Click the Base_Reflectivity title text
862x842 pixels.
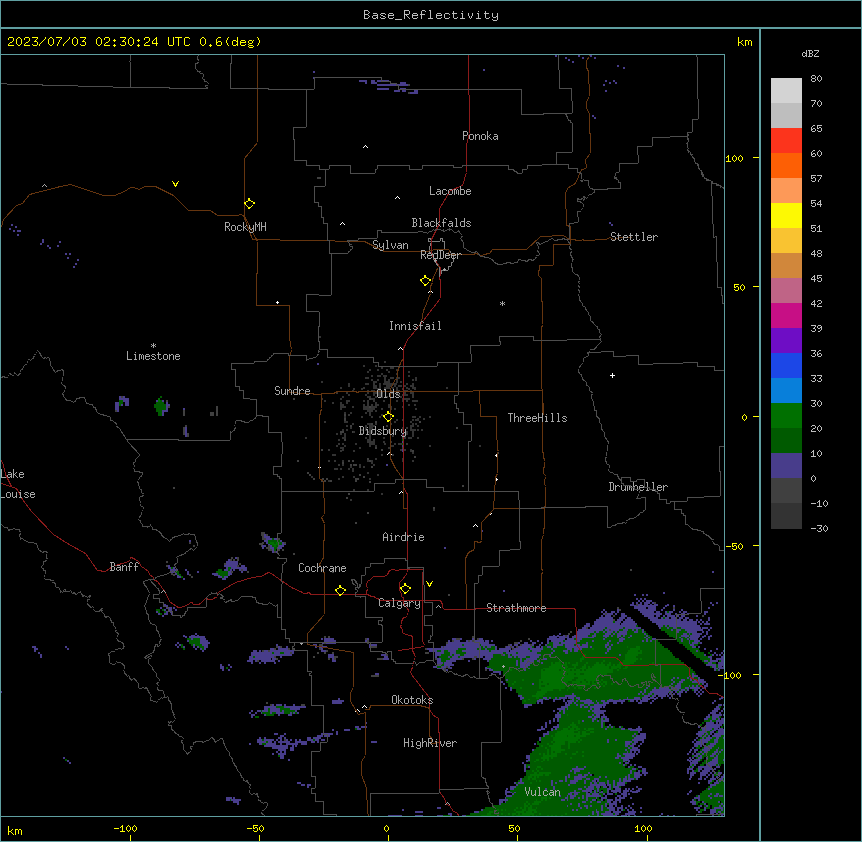coord(431,15)
